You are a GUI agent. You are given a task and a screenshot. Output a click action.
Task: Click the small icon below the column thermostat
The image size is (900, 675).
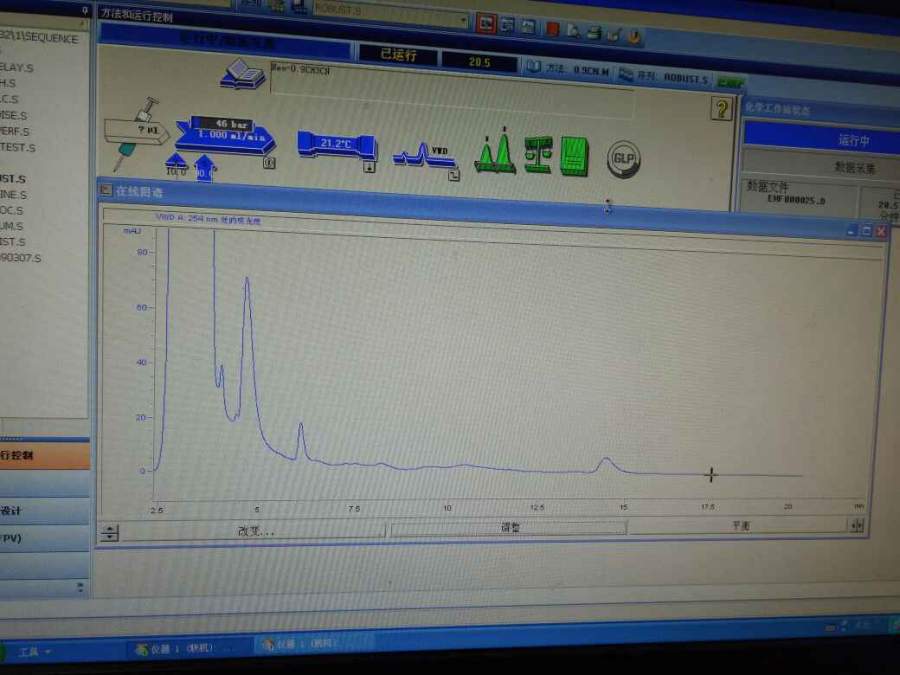coord(370,167)
